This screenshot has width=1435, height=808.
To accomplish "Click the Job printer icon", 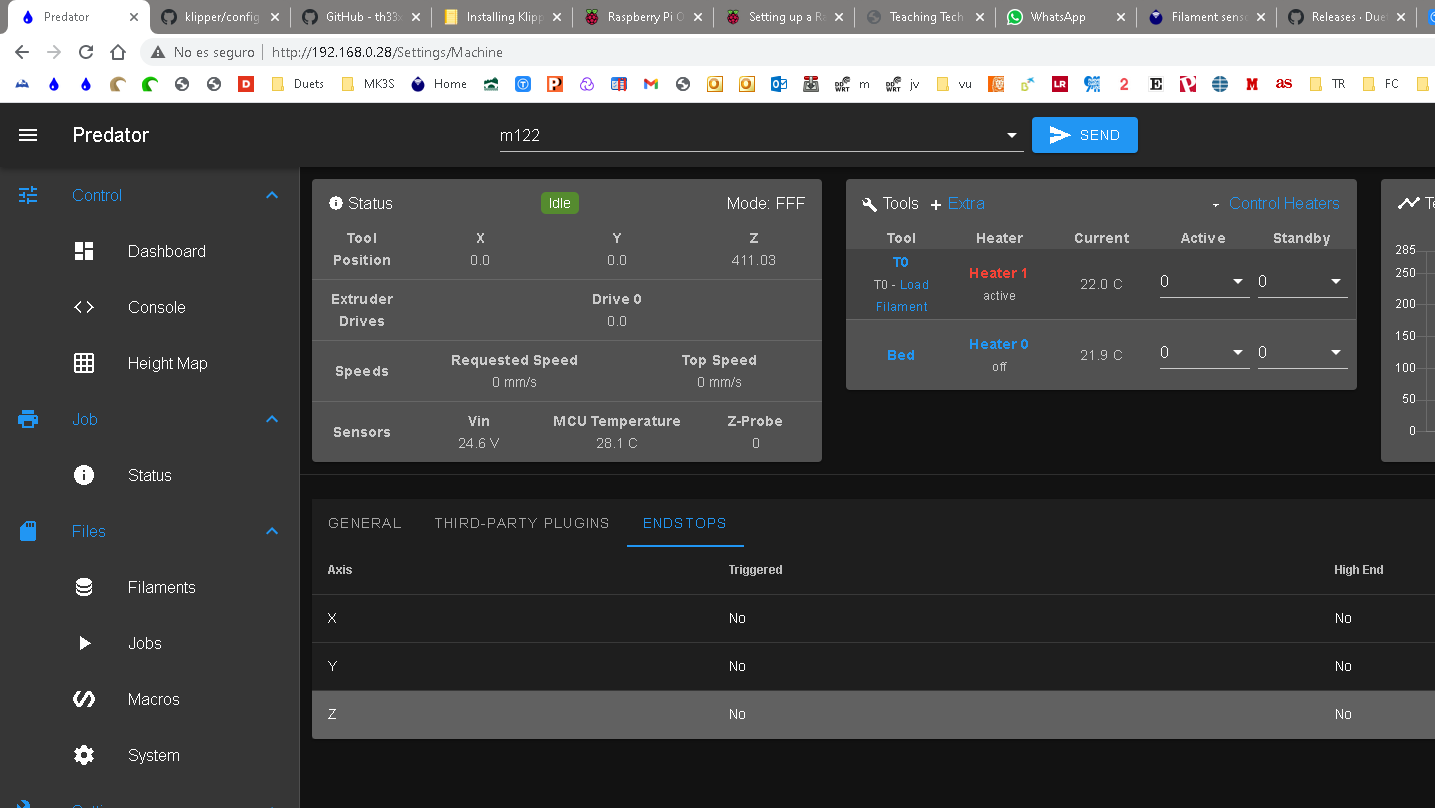I will [28, 419].
